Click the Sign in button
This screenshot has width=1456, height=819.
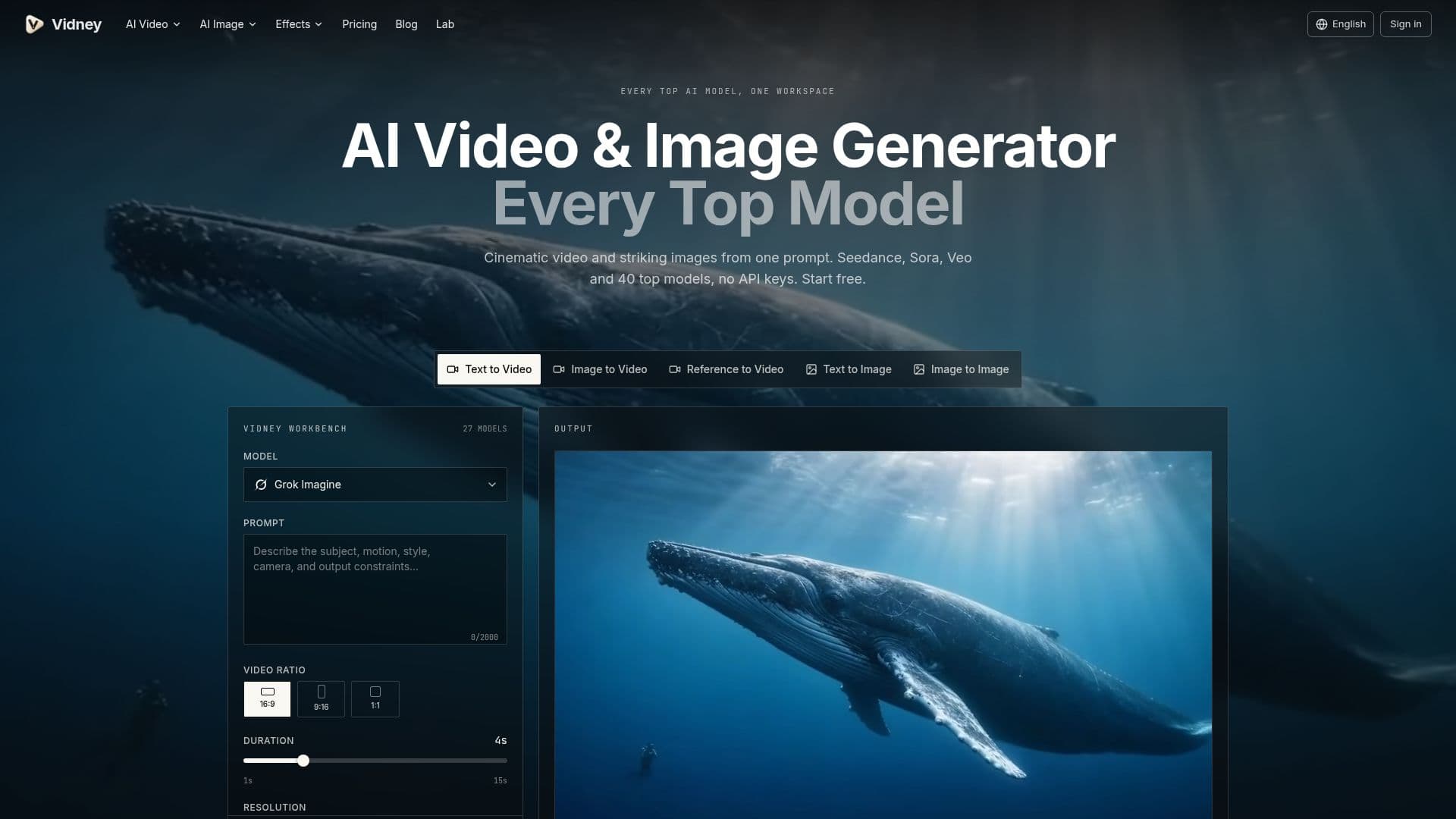click(x=1405, y=24)
